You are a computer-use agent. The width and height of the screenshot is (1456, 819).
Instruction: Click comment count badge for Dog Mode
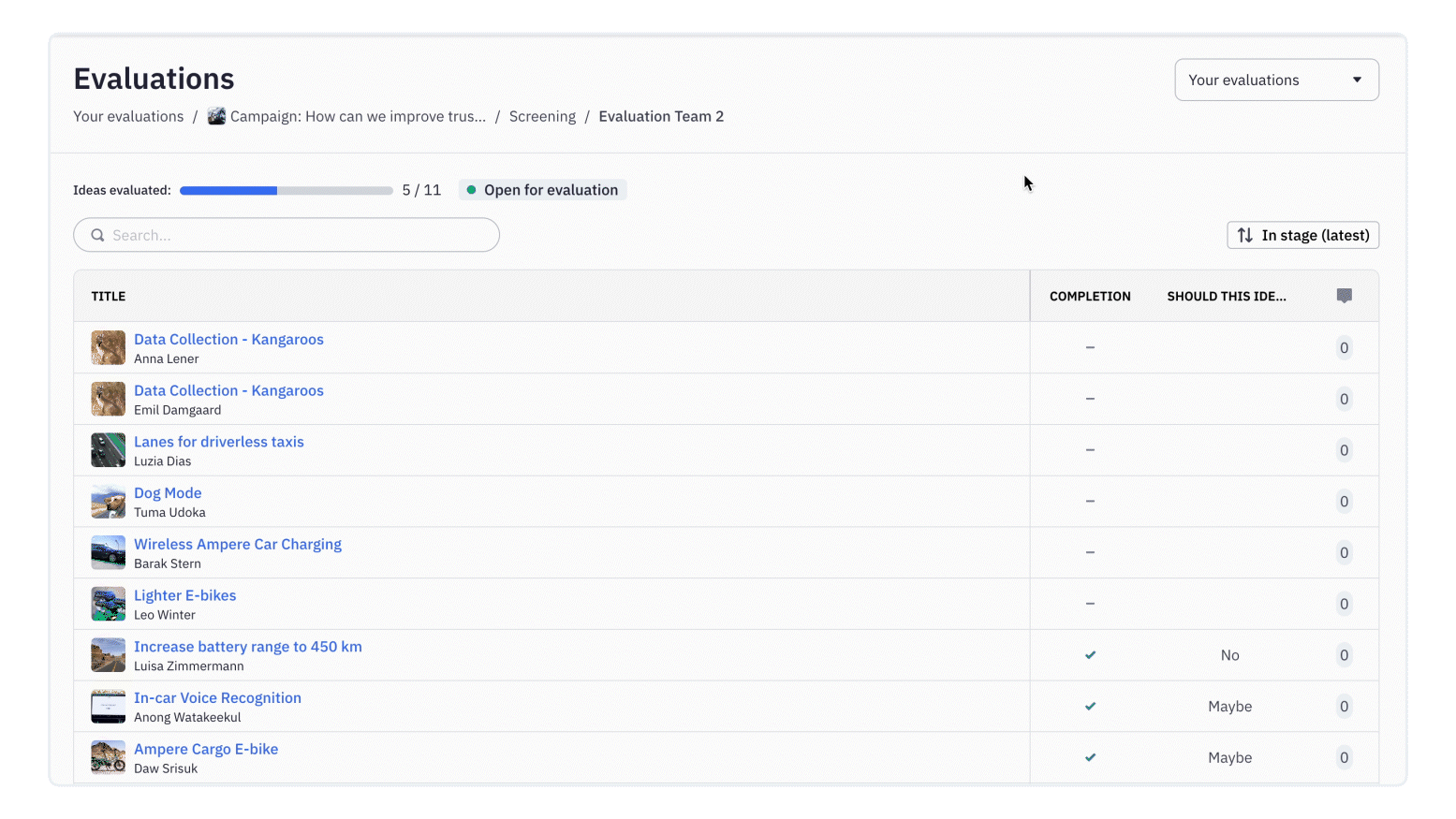1344,502
